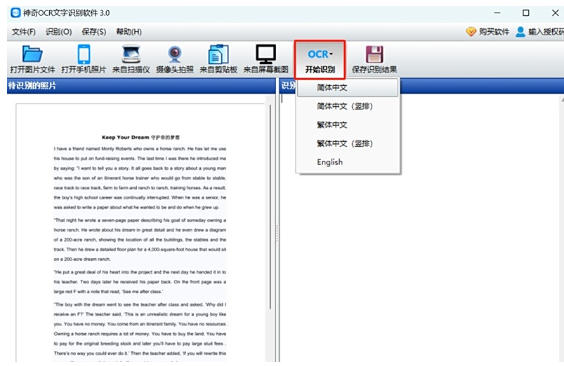
Task: Select 简体中文 recognition language
Action: coord(348,88)
